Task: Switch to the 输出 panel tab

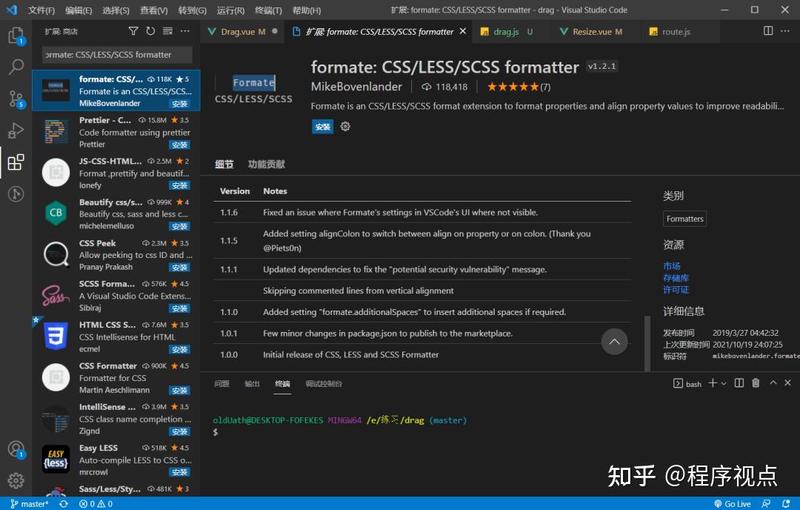Action: click(x=252, y=384)
